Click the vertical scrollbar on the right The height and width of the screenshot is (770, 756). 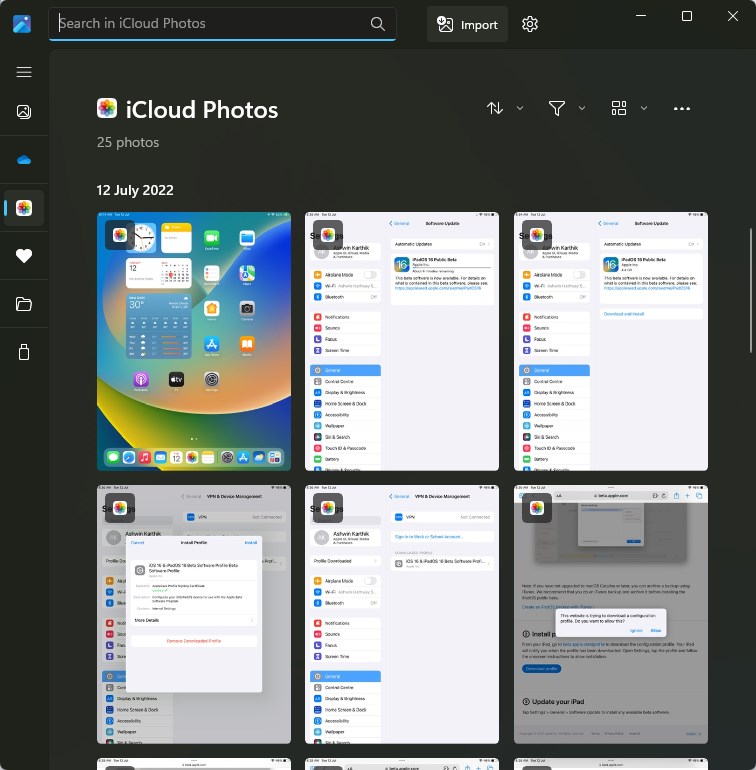click(x=751, y=291)
